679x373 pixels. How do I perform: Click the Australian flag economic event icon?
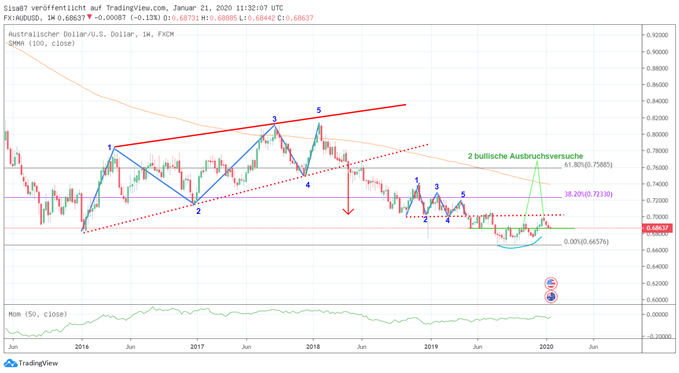click(551, 297)
